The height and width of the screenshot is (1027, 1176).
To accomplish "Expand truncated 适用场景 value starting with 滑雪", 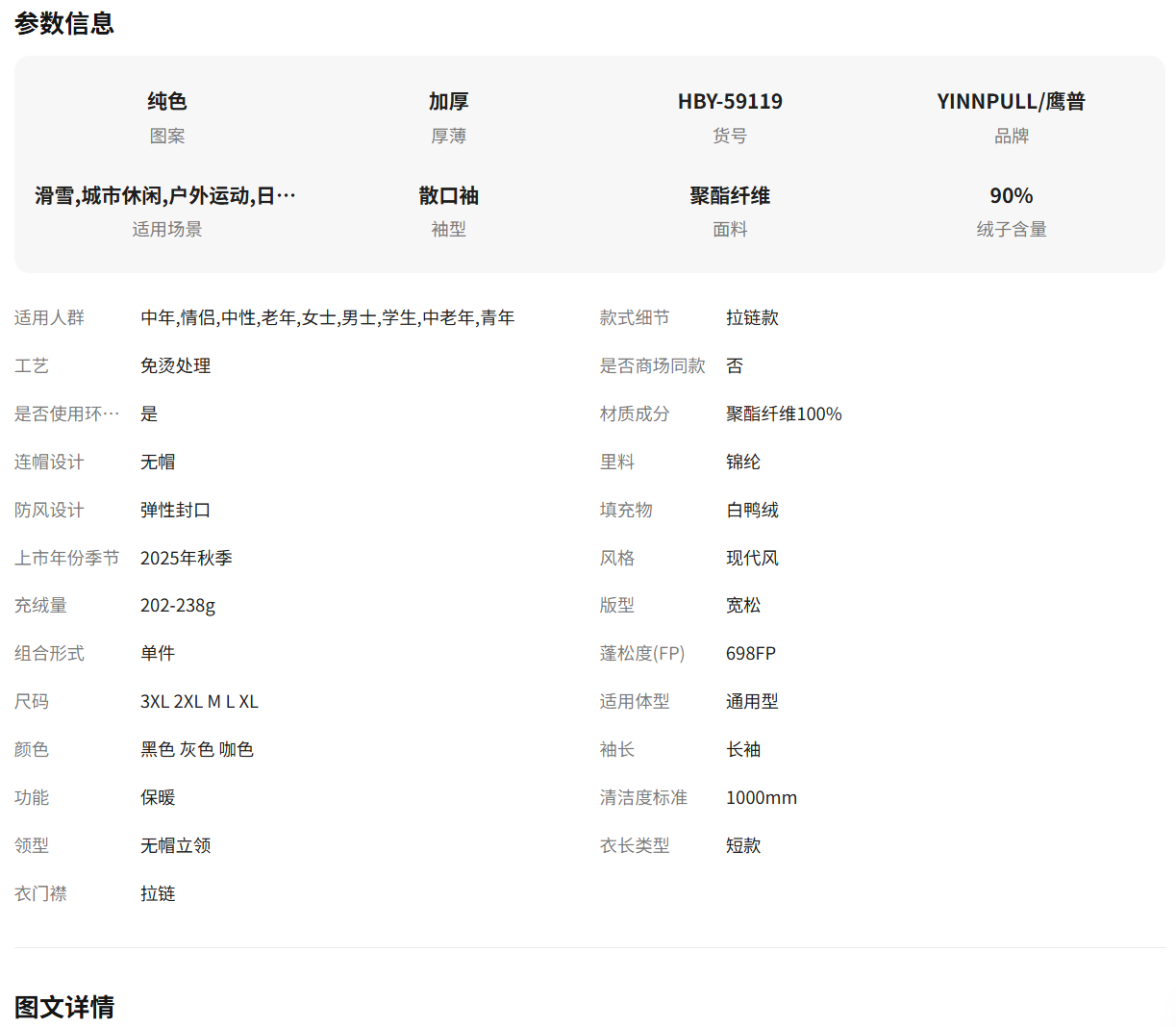I will click(x=165, y=196).
